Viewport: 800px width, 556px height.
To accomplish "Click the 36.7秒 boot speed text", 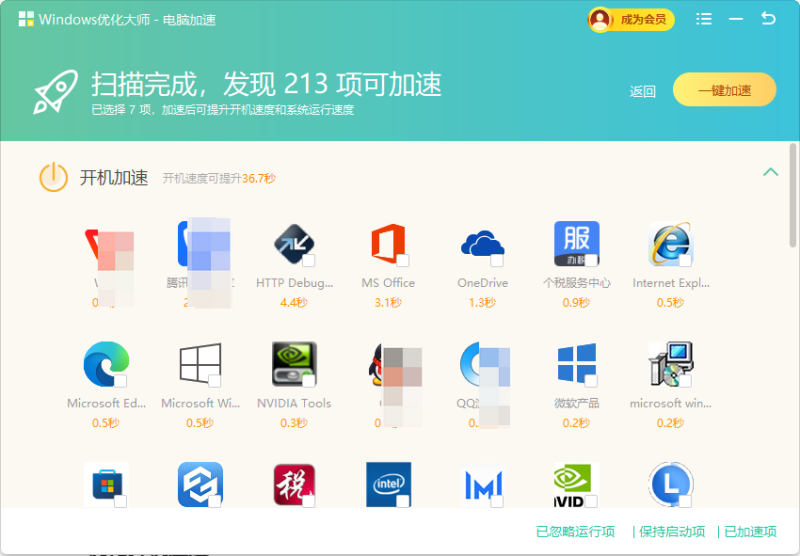I will click(x=259, y=179).
